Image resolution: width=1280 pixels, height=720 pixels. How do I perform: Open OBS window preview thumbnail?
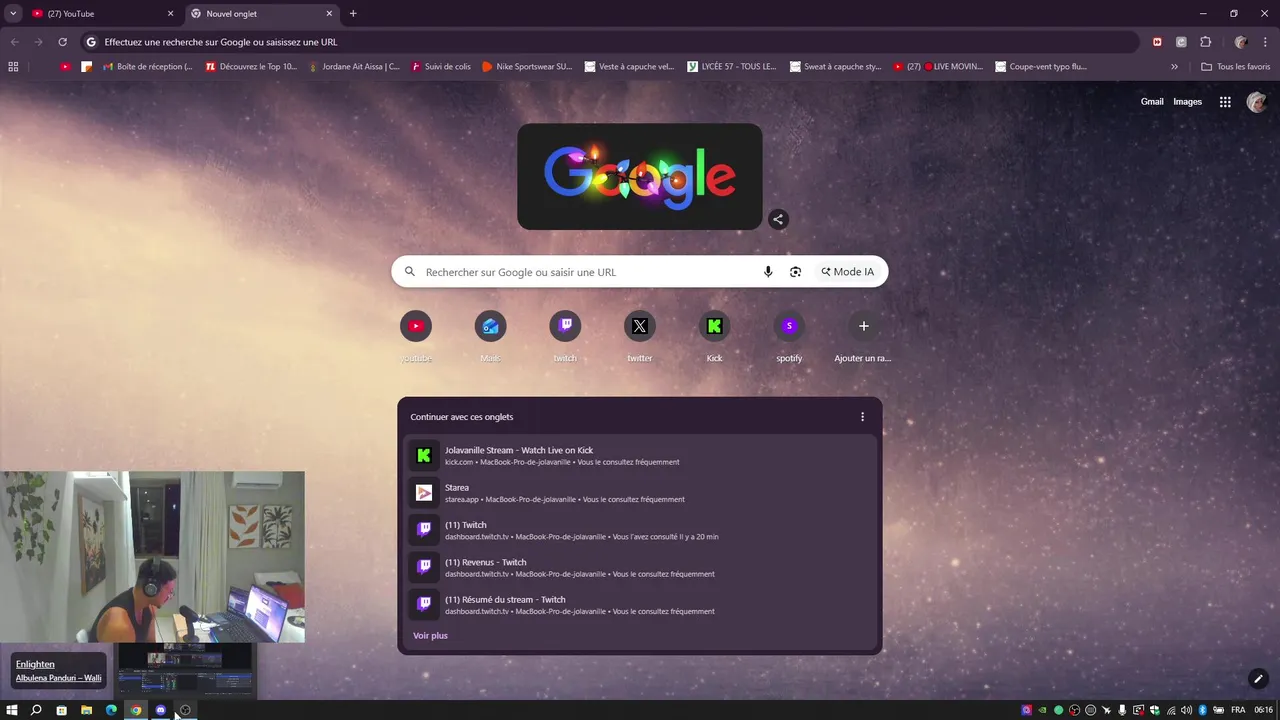coord(185,670)
